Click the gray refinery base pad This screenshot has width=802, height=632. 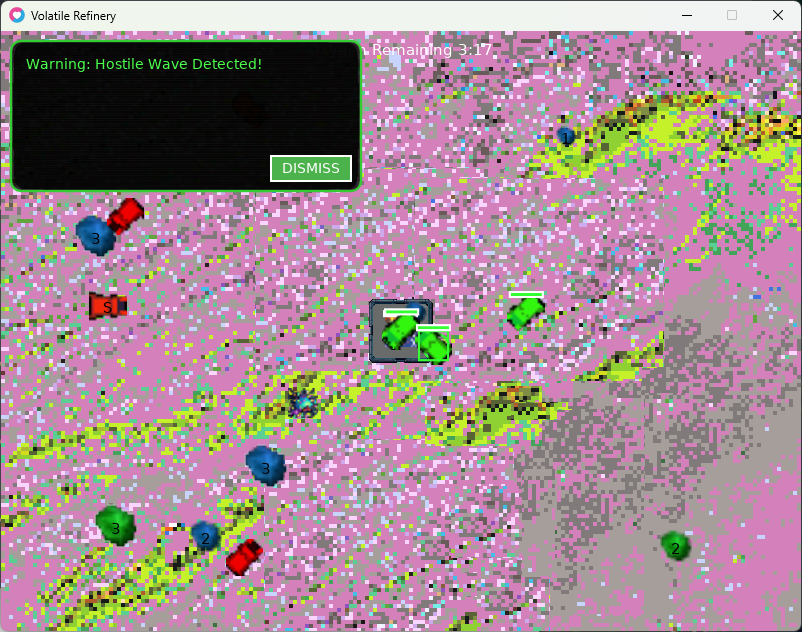(x=401, y=331)
